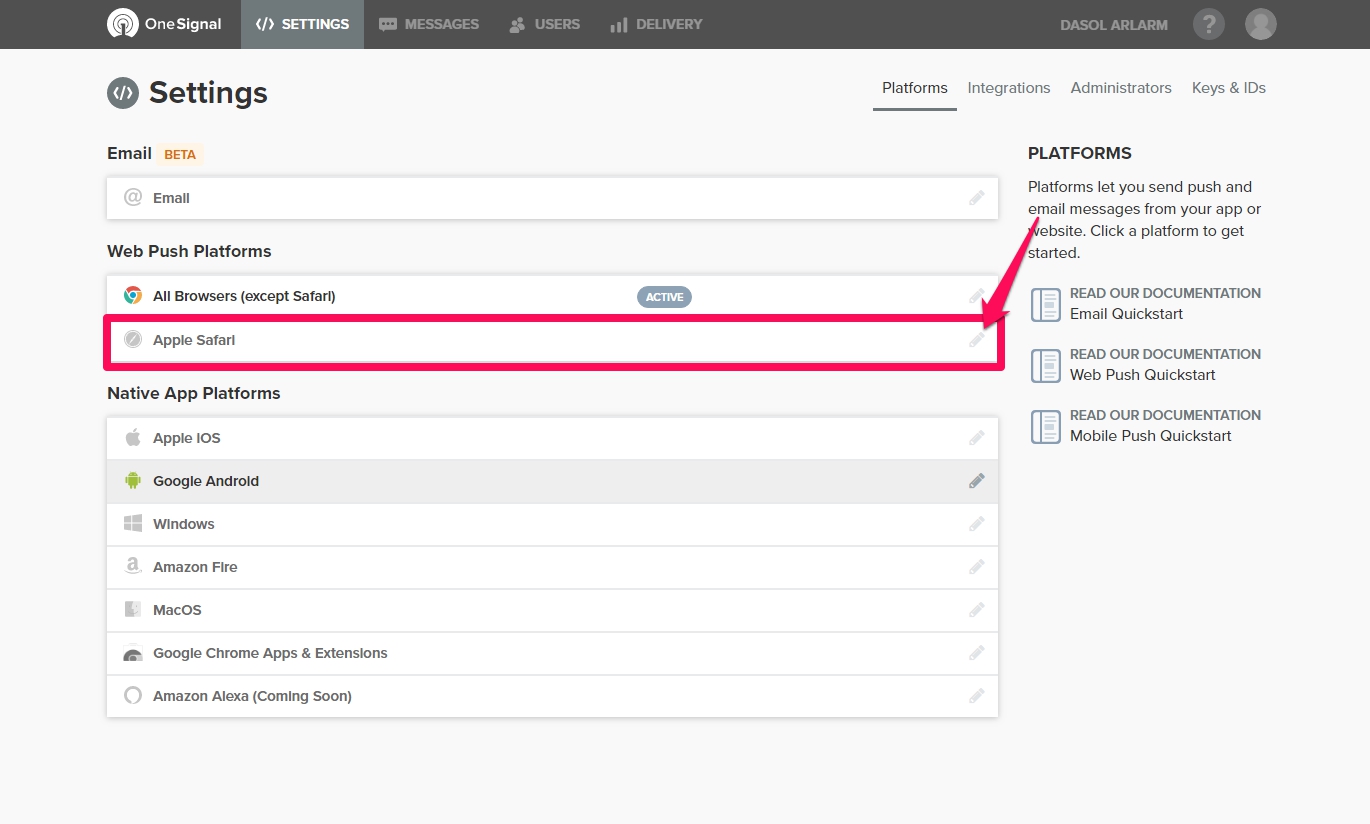This screenshot has height=824, width=1370.
Task: Click the Windows platform logo icon
Action: point(133,524)
